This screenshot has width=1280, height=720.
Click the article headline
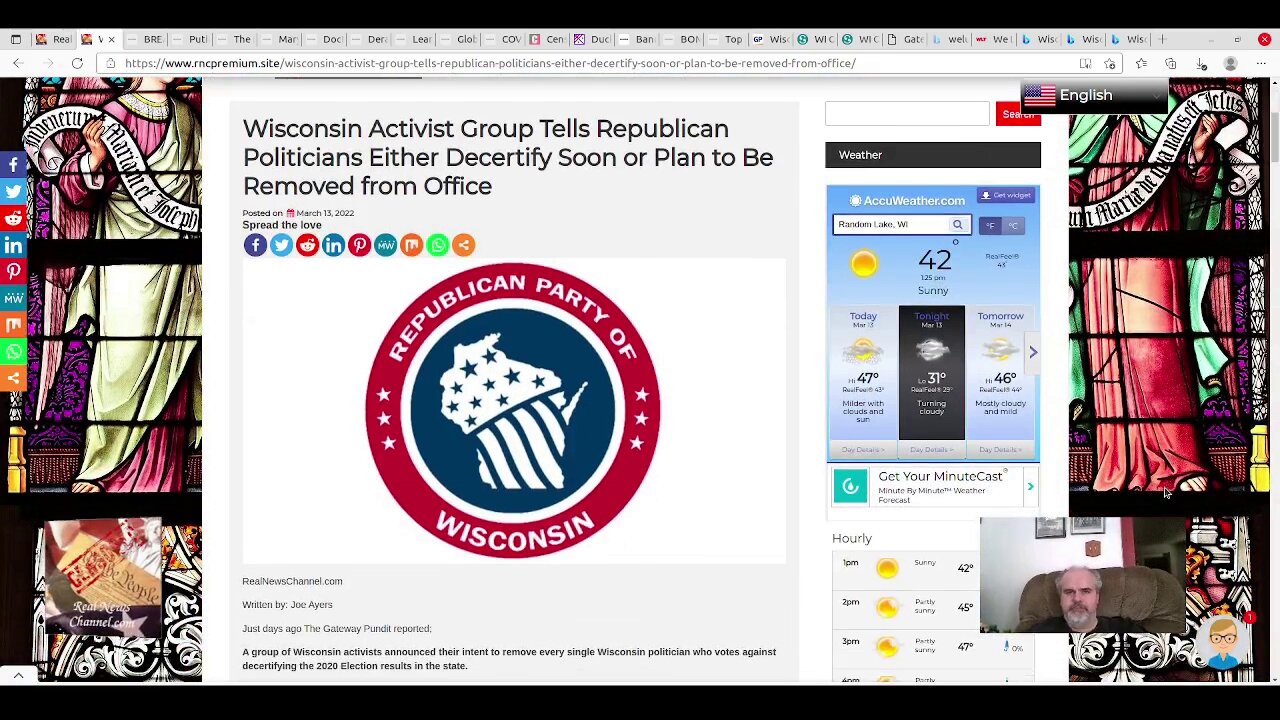point(508,157)
